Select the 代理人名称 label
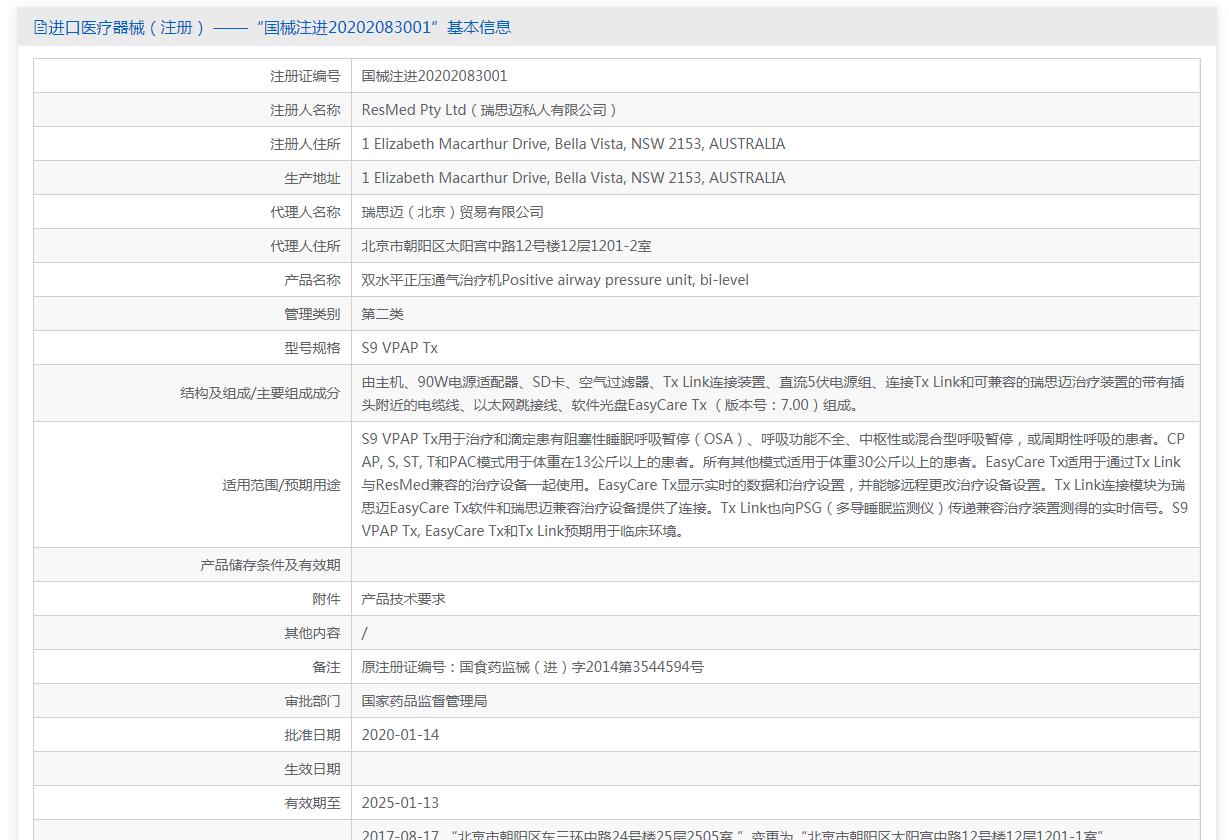Image resolution: width=1229 pixels, height=840 pixels. [305, 212]
